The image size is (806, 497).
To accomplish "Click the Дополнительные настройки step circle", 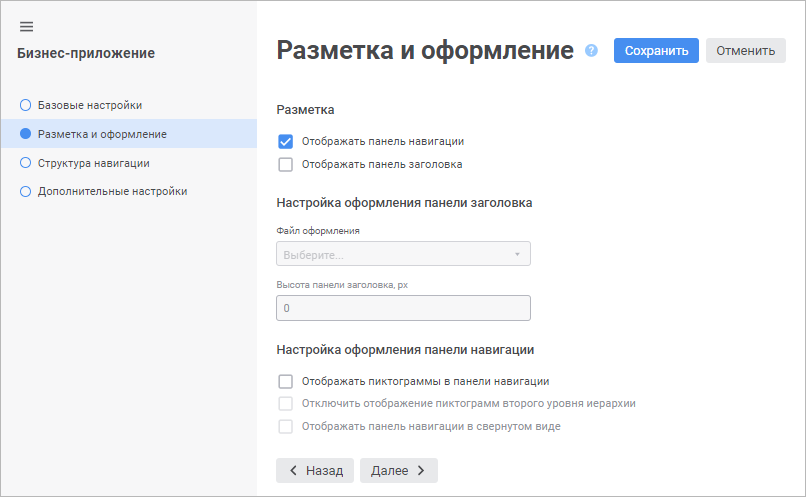I will click(26, 191).
